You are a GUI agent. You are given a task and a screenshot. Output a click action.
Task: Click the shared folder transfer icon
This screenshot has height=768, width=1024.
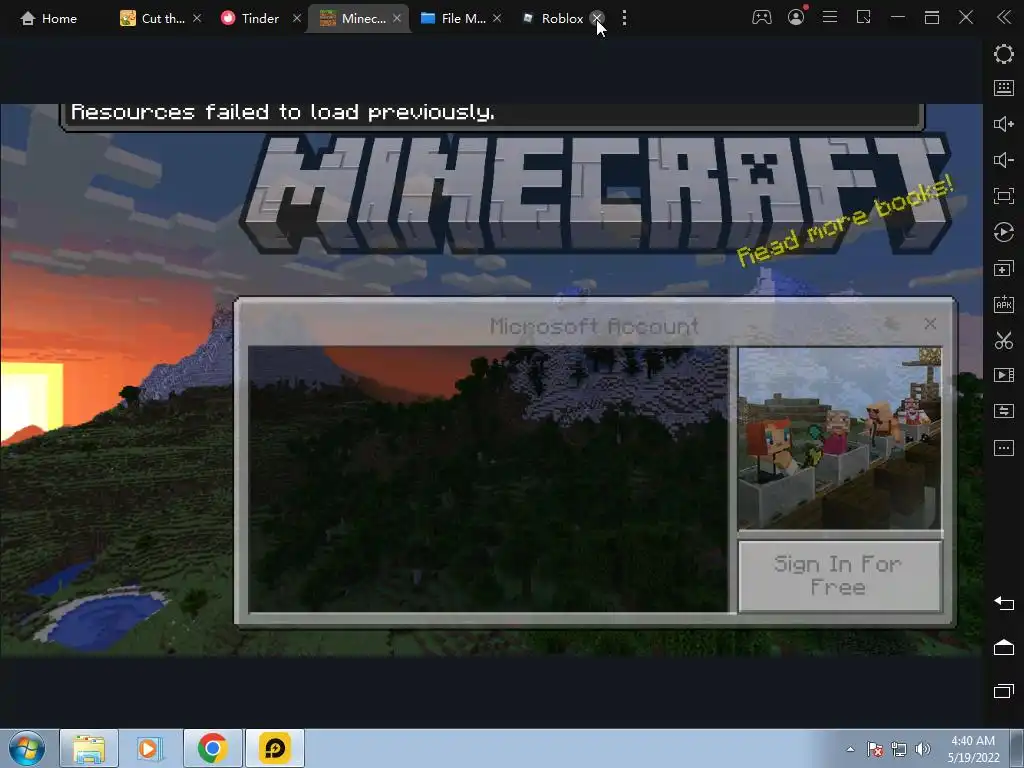(1004, 411)
